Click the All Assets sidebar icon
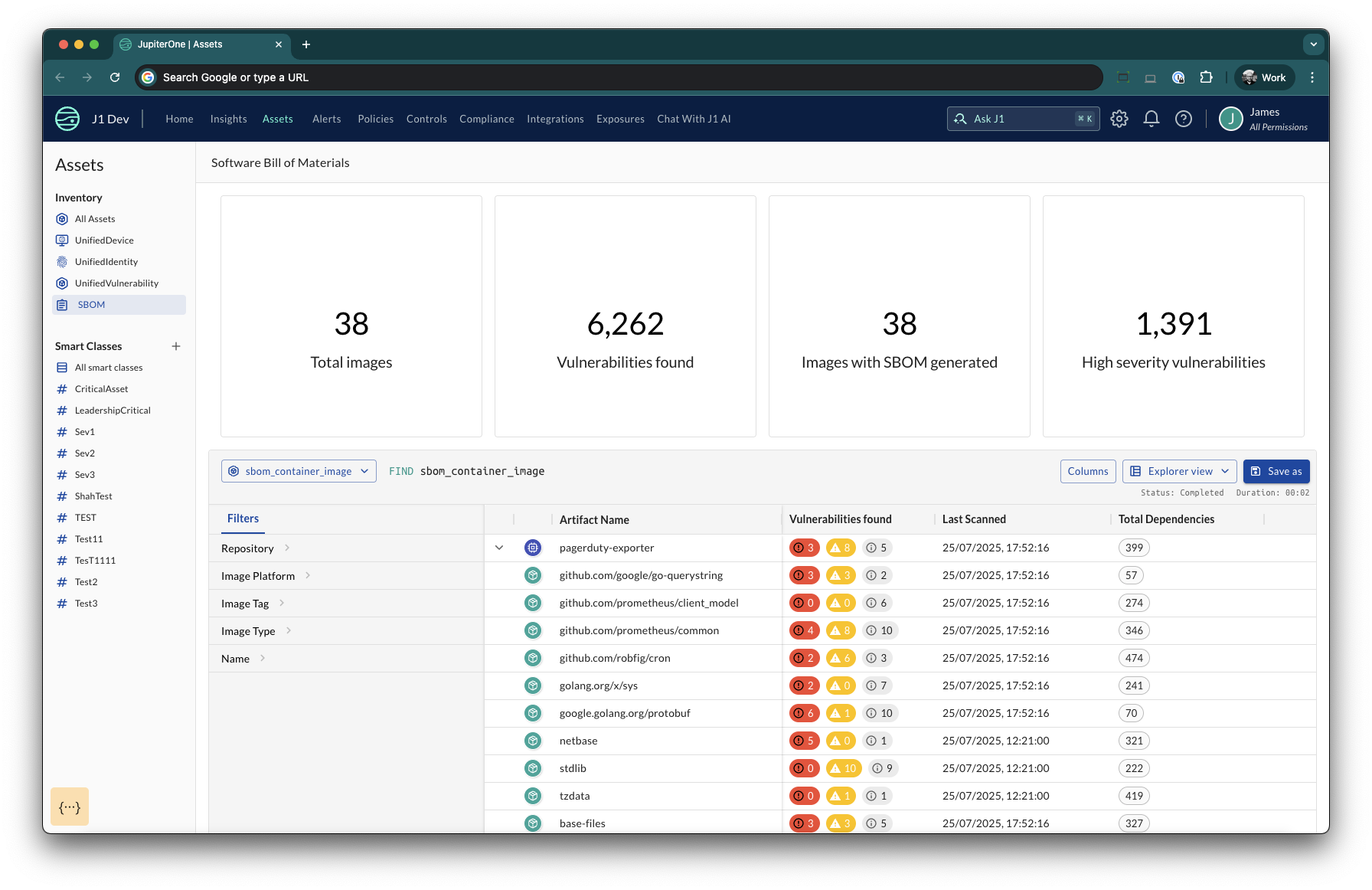1372x890 pixels. 62,219
